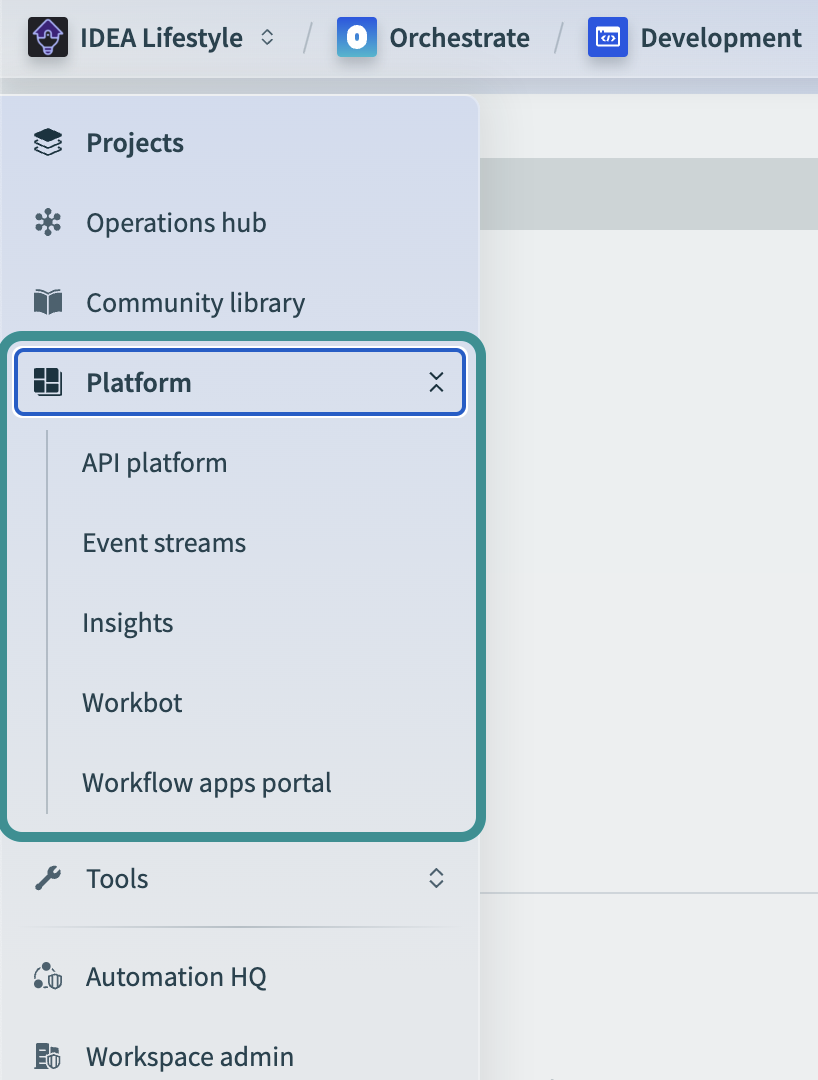818x1080 pixels.
Task: Select the Tools wrench icon
Action: pos(48,878)
